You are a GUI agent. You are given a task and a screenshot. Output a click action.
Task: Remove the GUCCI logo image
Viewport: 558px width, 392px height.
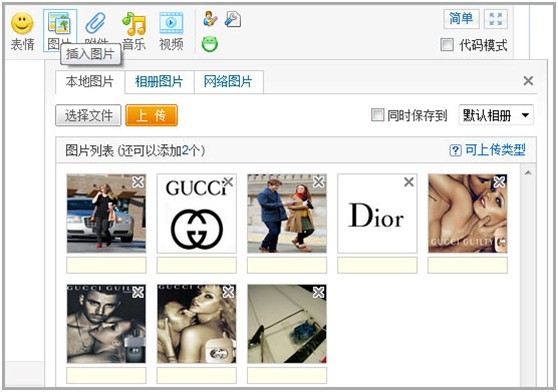[x=228, y=182]
